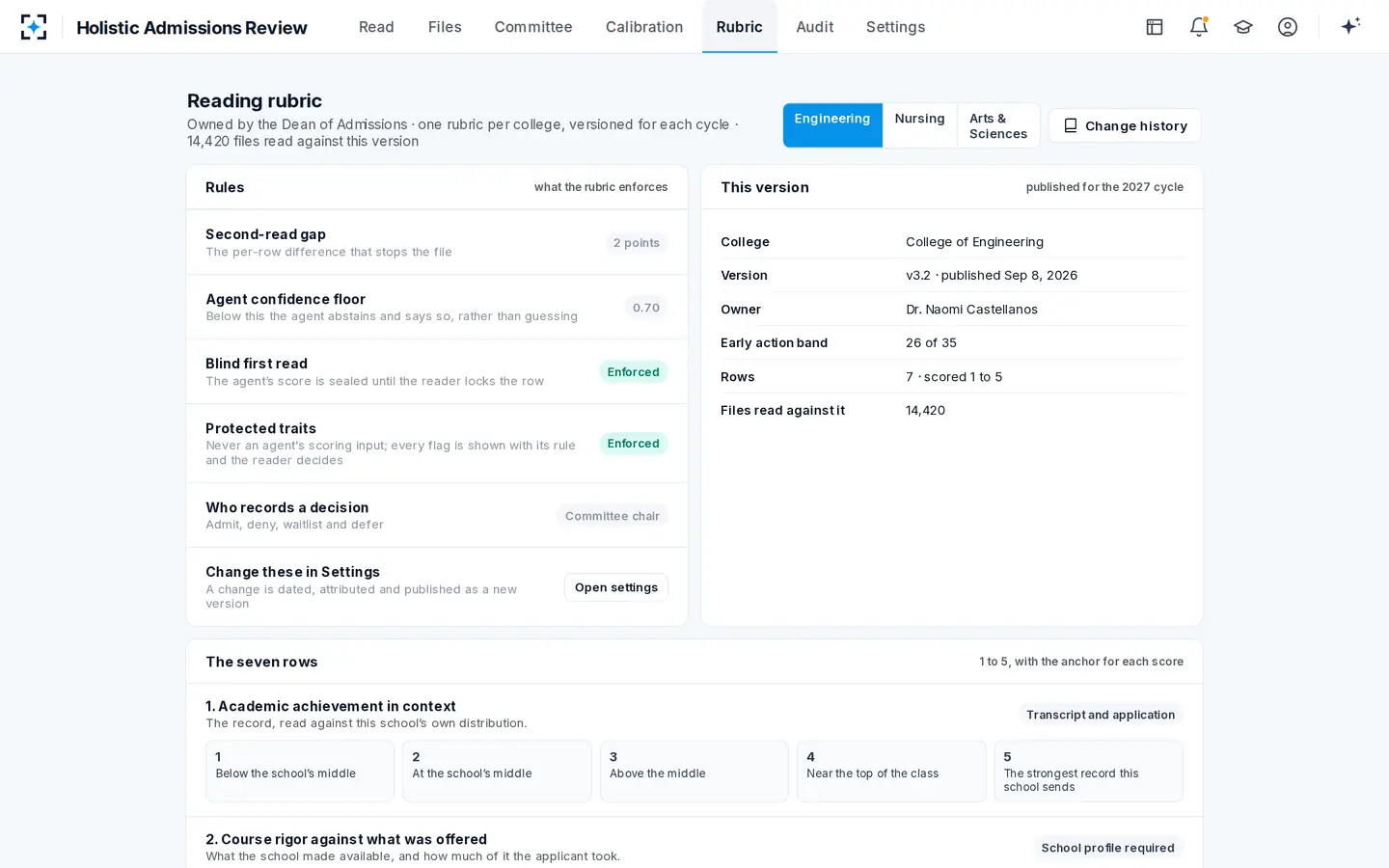Open the Settings tab in navigation

coord(895,27)
